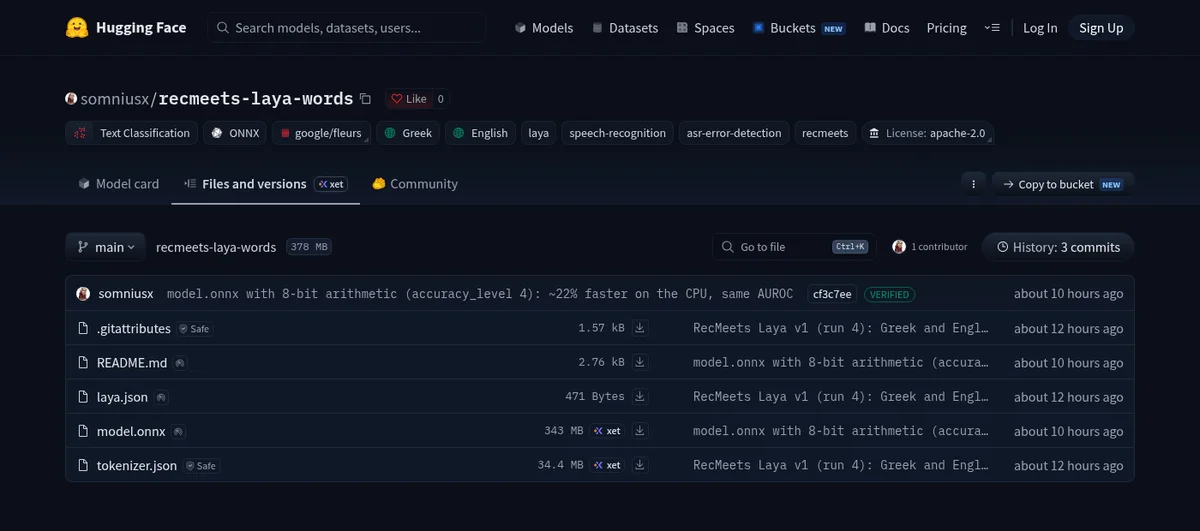The image size is (1200, 531).
Task: Click the Copy to bucket button
Action: coord(1063,184)
